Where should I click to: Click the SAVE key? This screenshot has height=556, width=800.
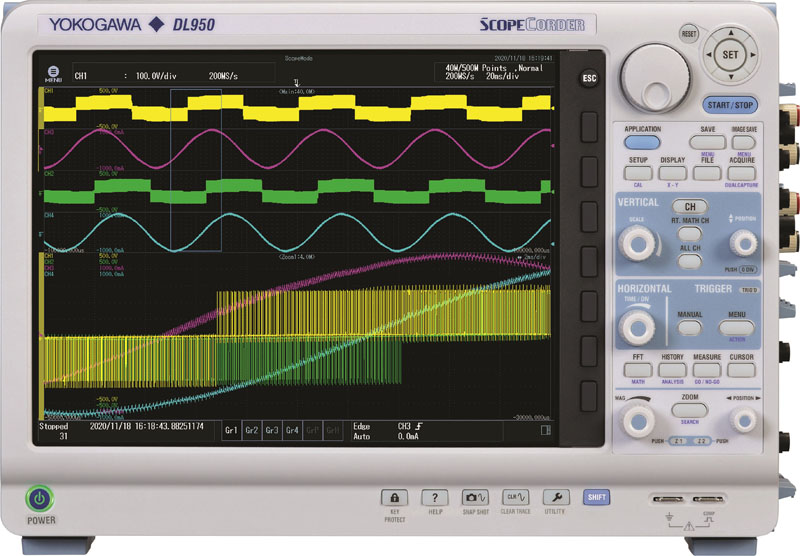point(707,142)
